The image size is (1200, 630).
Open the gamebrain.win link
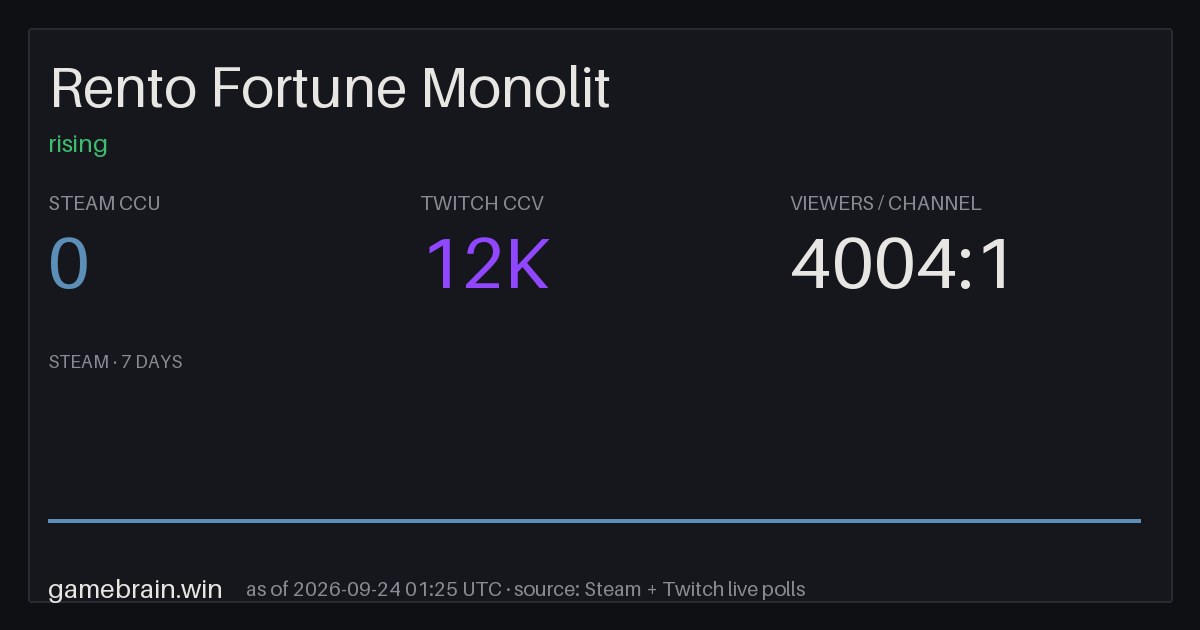coord(135,589)
